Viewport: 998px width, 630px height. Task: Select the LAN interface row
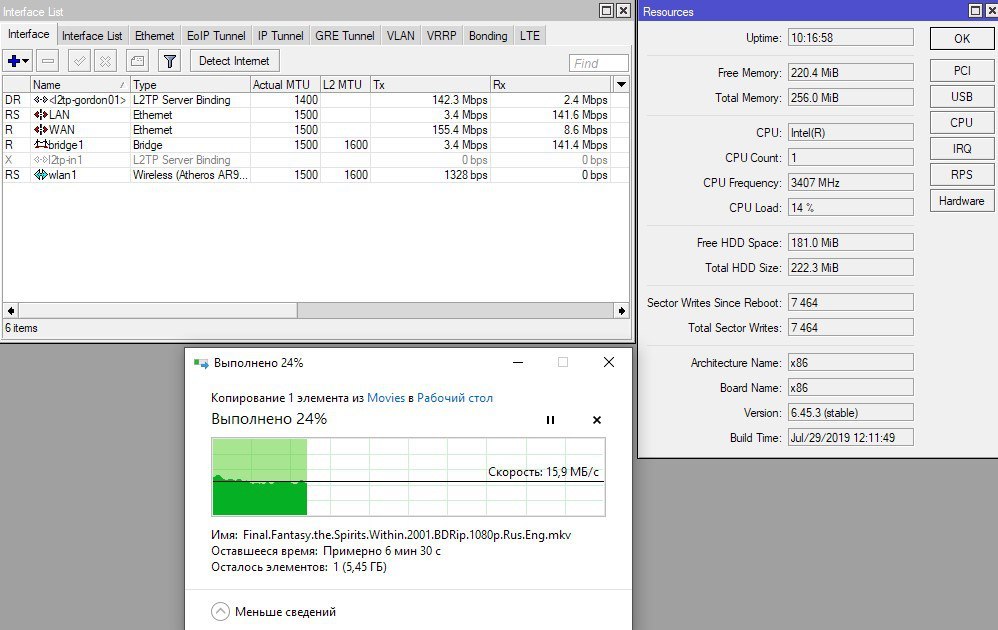(306, 115)
